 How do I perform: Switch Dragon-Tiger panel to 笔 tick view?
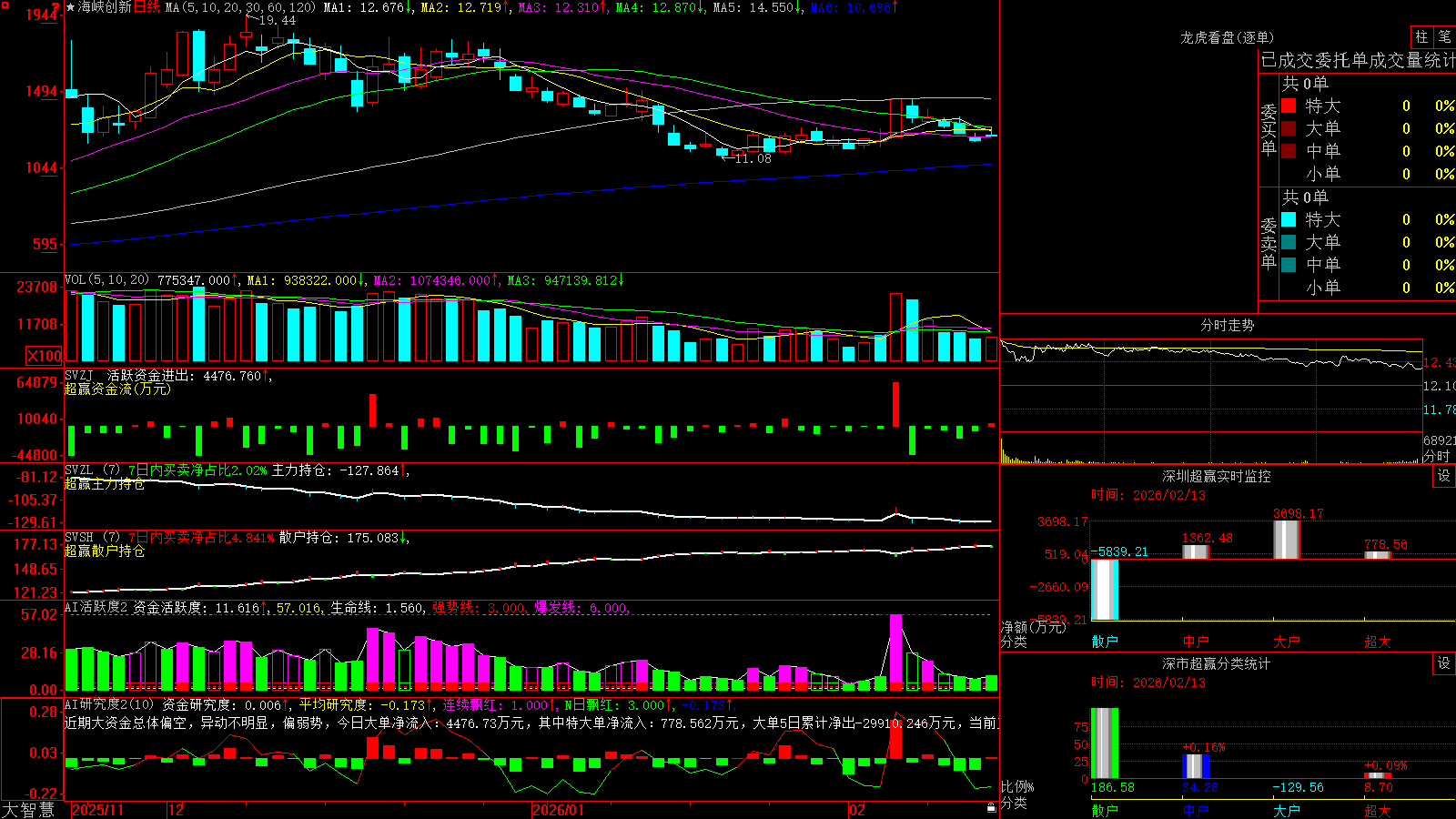pyautogui.click(x=1445, y=36)
